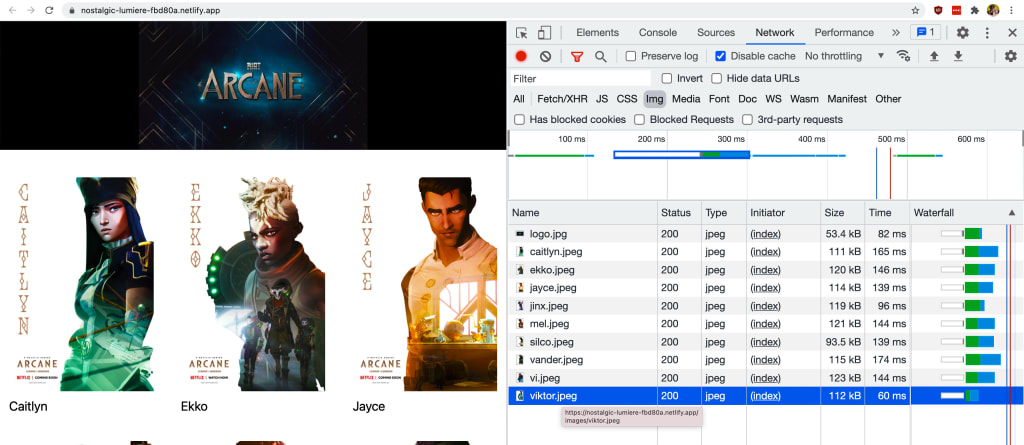The image size is (1024, 445).
Task: Close the DevTools panel
Action: [1012, 33]
